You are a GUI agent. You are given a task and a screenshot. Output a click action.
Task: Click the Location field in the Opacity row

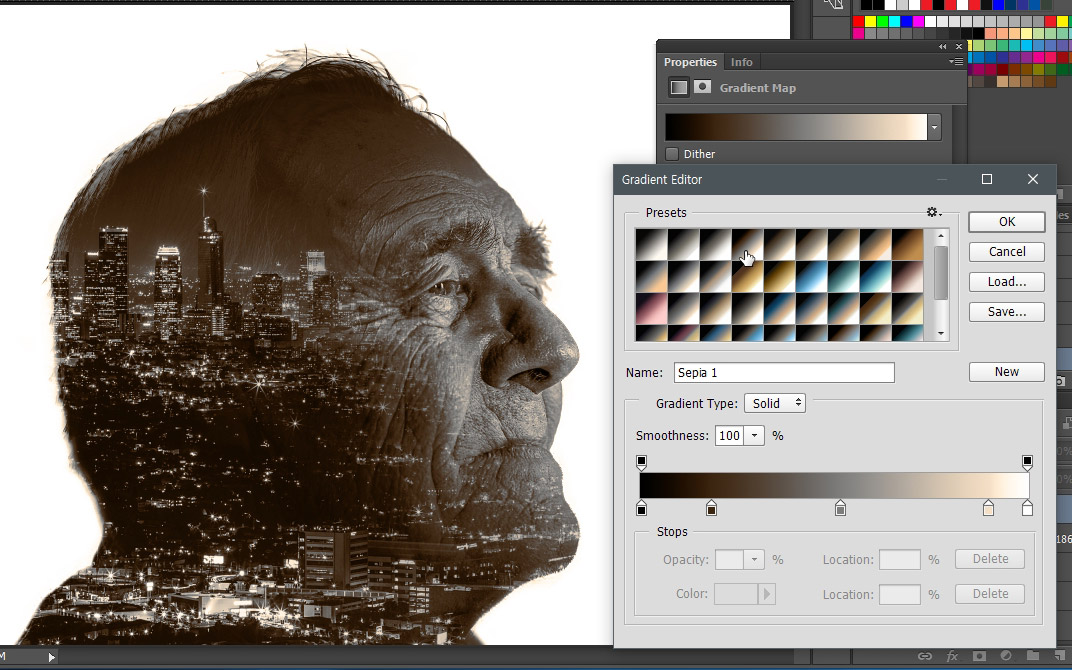click(x=900, y=559)
